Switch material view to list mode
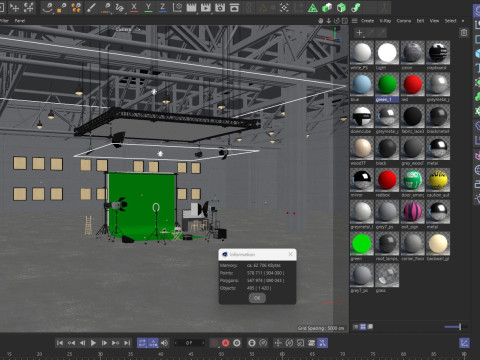The height and width of the screenshot is (360, 480). tap(356, 327)
